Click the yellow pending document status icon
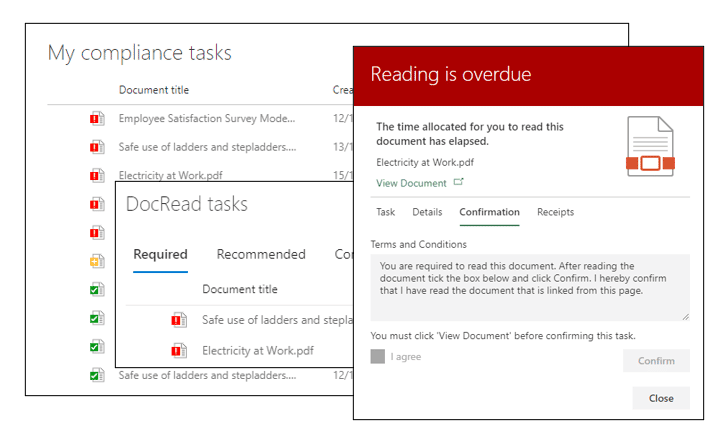This screenshot has height=444, width=727. (x=96, y=261)
